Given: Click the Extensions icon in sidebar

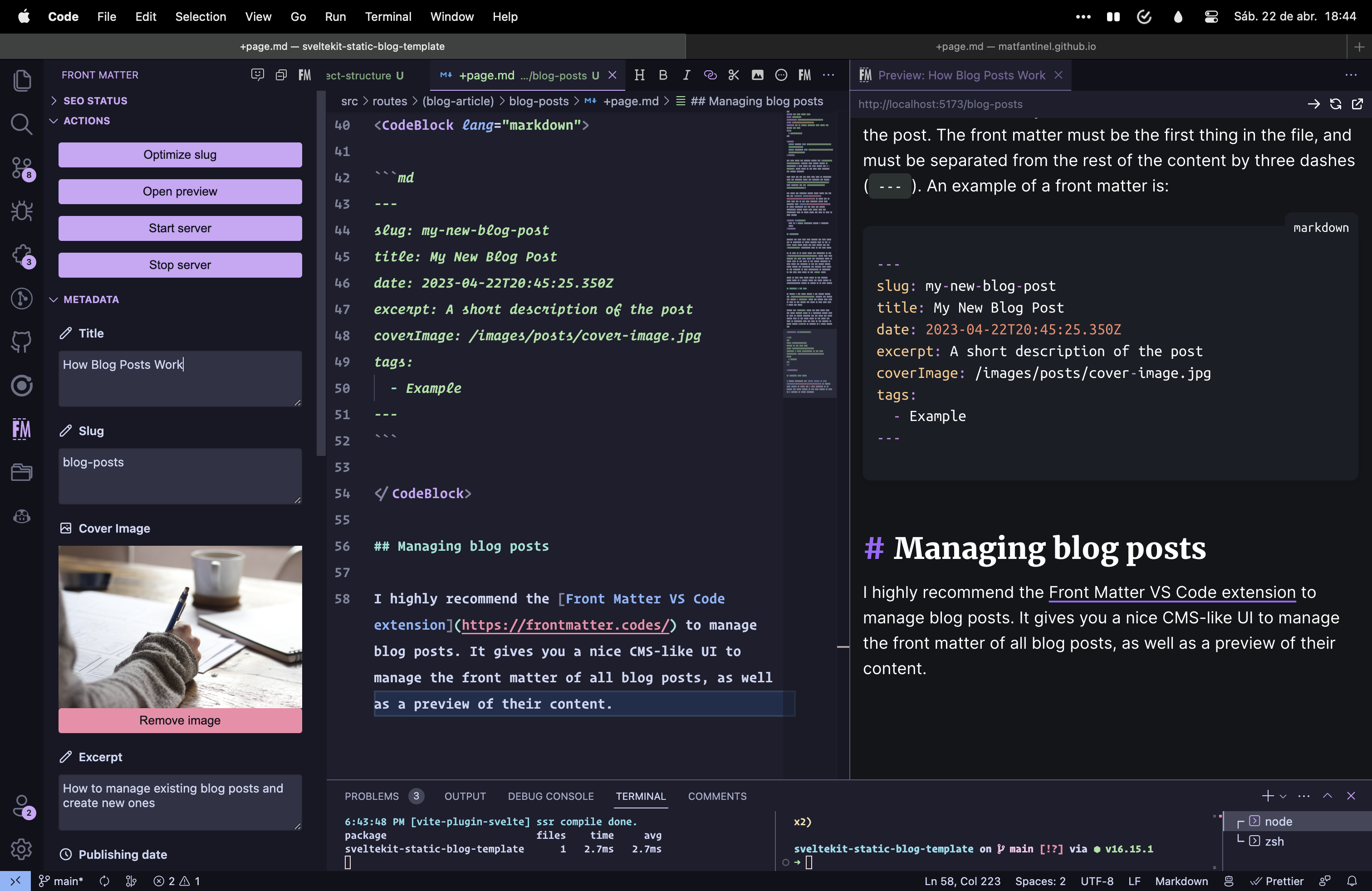Looking at the screenshot, I should (22, 253).
